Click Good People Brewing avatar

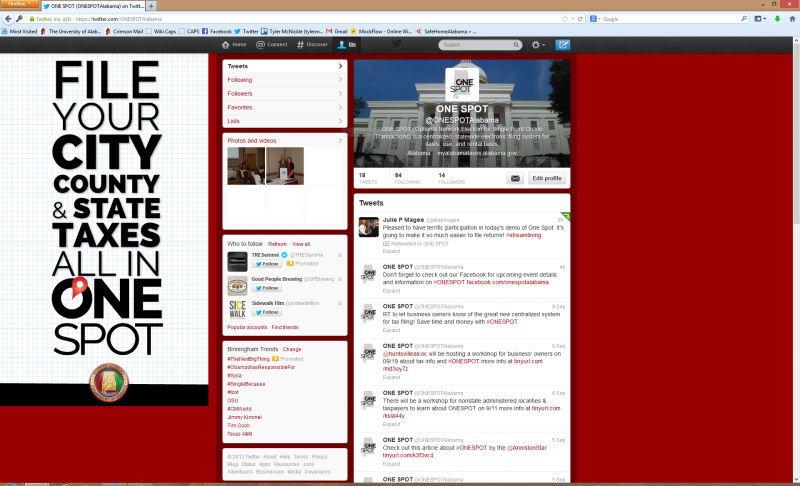(x=237, y=286)
